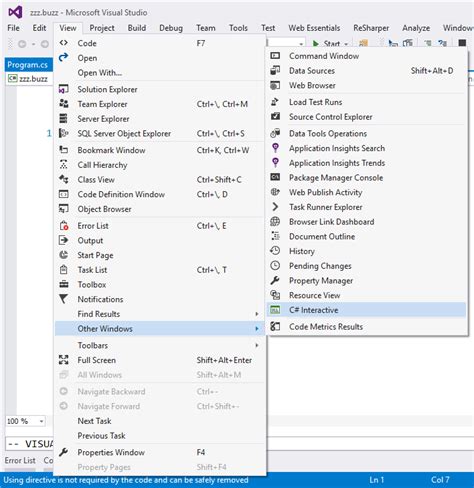This screenshot has height=488, width=474.
Task: Click the C# Interactive icon
Action: click(x=275, y=310)
